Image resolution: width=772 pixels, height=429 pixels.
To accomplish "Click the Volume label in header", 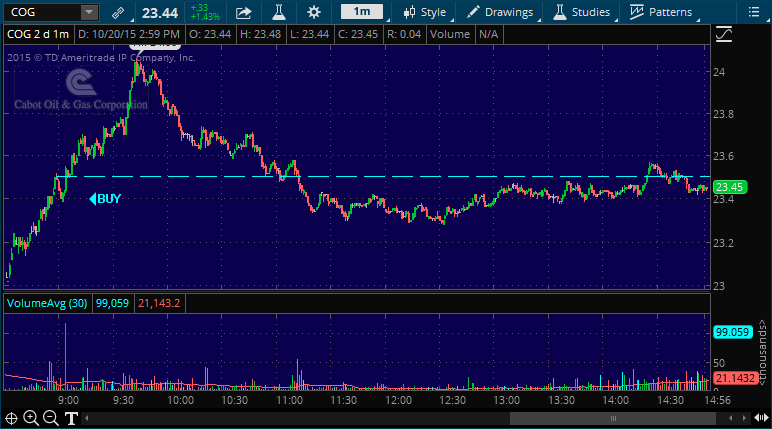I will tap(450, 34).
